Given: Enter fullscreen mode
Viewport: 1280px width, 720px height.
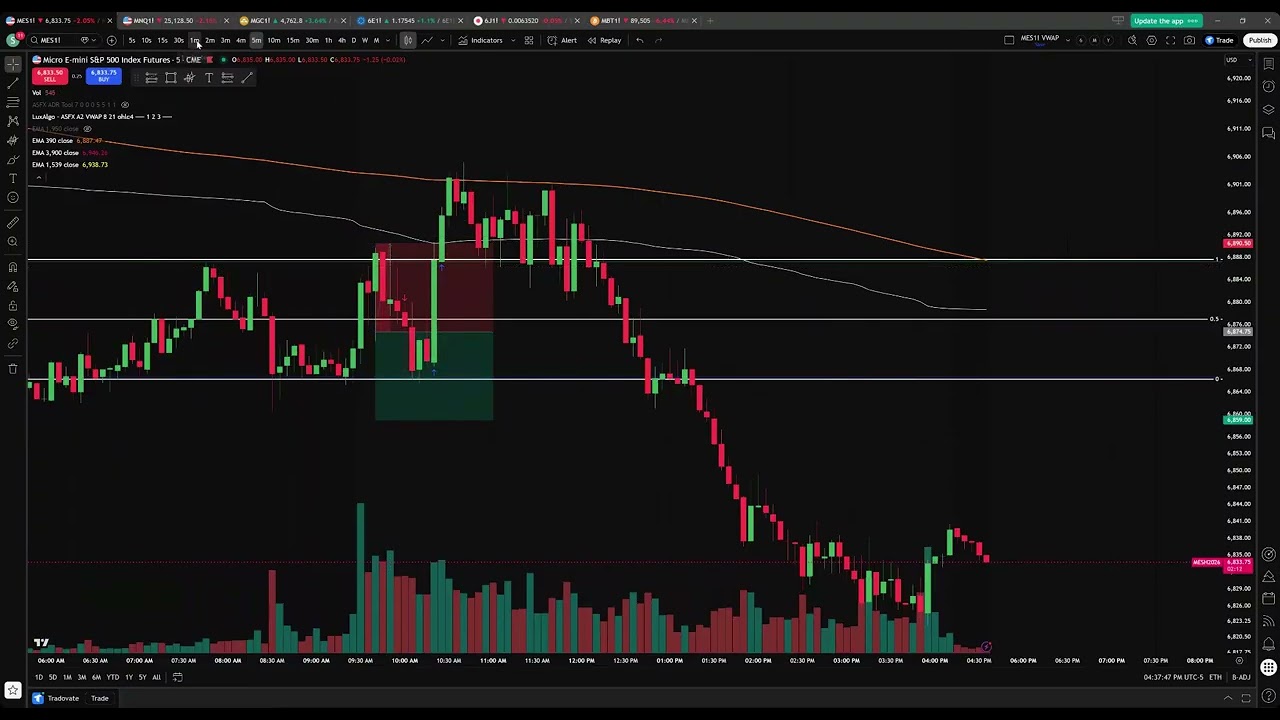Looking at the screenshot, I should coord(1170,40).
